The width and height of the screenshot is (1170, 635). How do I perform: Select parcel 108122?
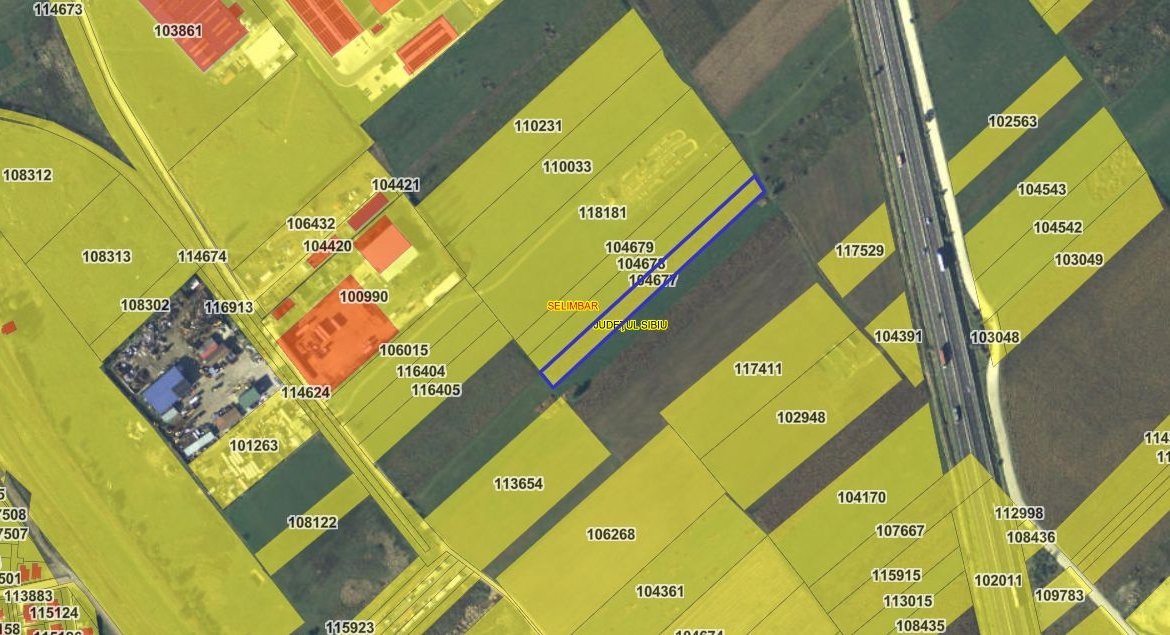click(312, 522)
